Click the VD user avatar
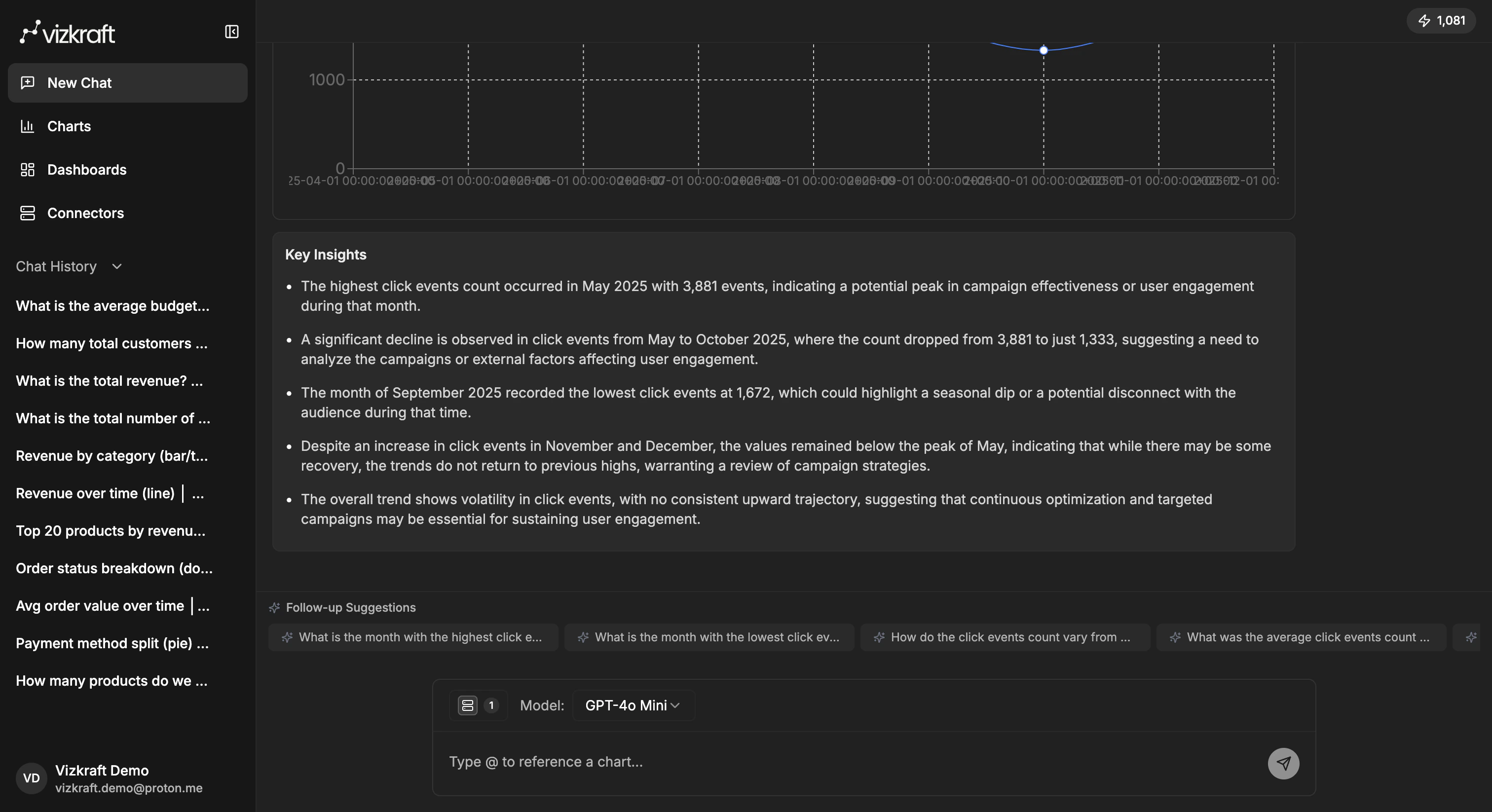This screenshot has width=1492, height=812. pos(31,778)
